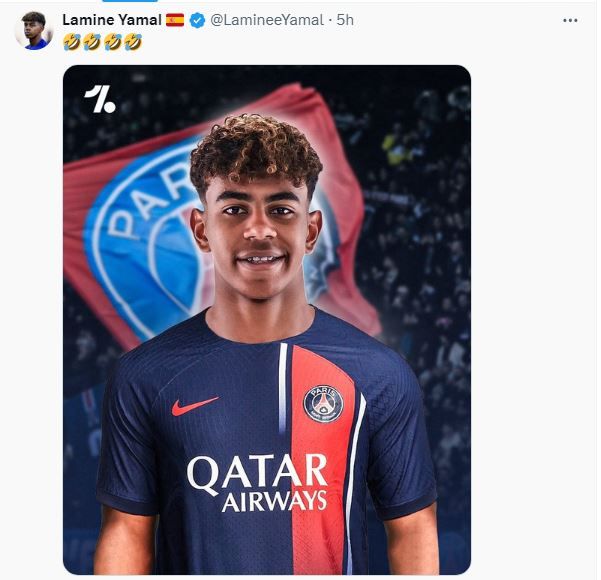Click the red center stripe of the jersey
Image resolution: width=601 pixels, height=580 pixels.
322,470
